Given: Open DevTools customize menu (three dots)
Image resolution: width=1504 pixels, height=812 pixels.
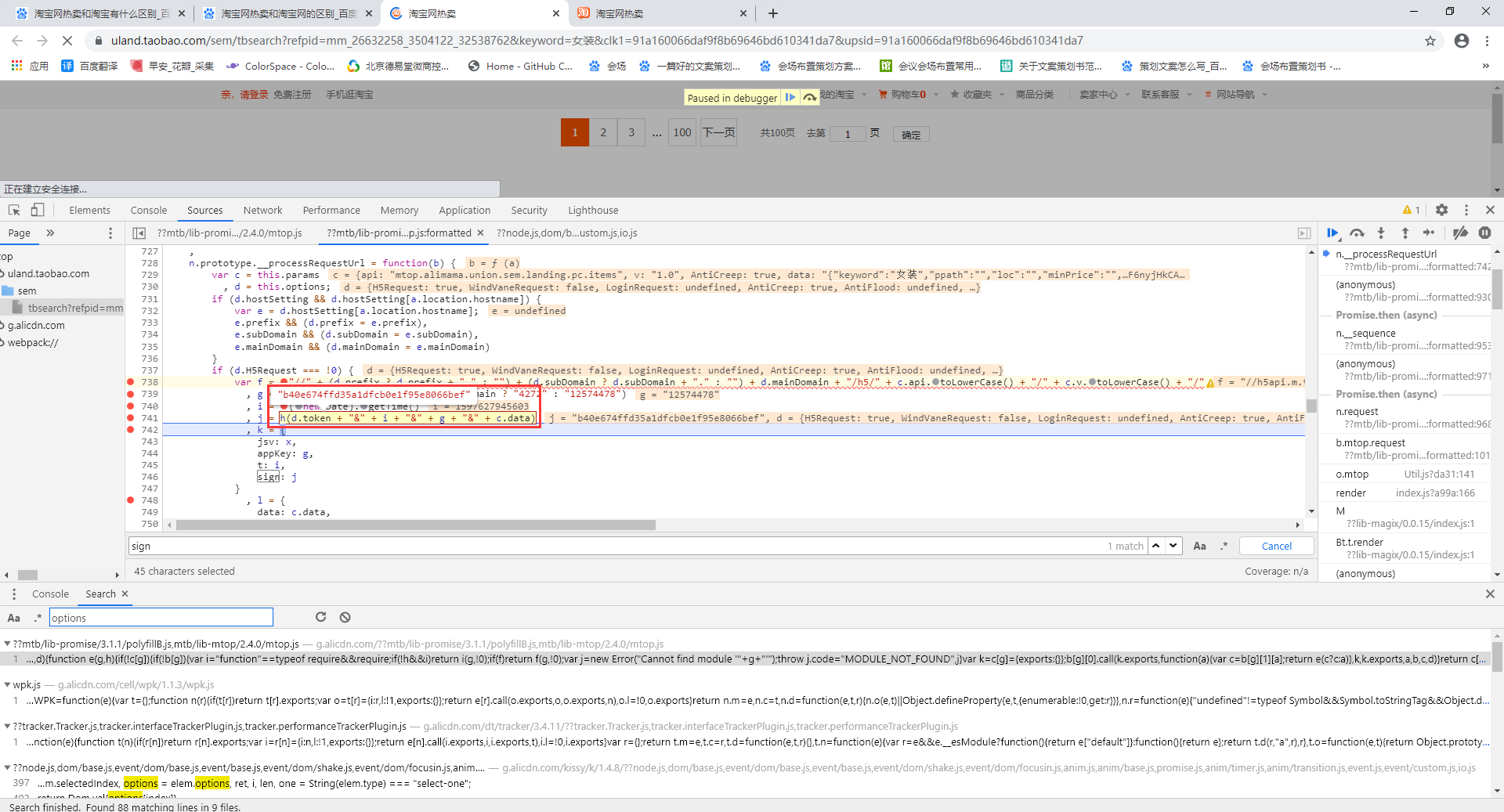Looking at the screenshot, I should [1466, 210].
